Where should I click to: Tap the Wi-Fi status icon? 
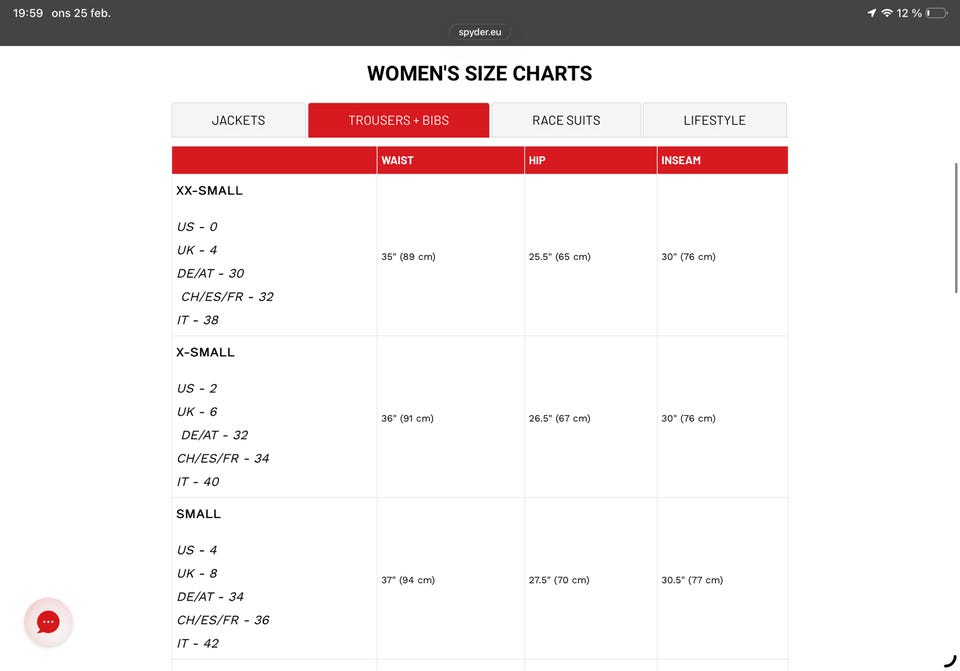click(886, 13)
